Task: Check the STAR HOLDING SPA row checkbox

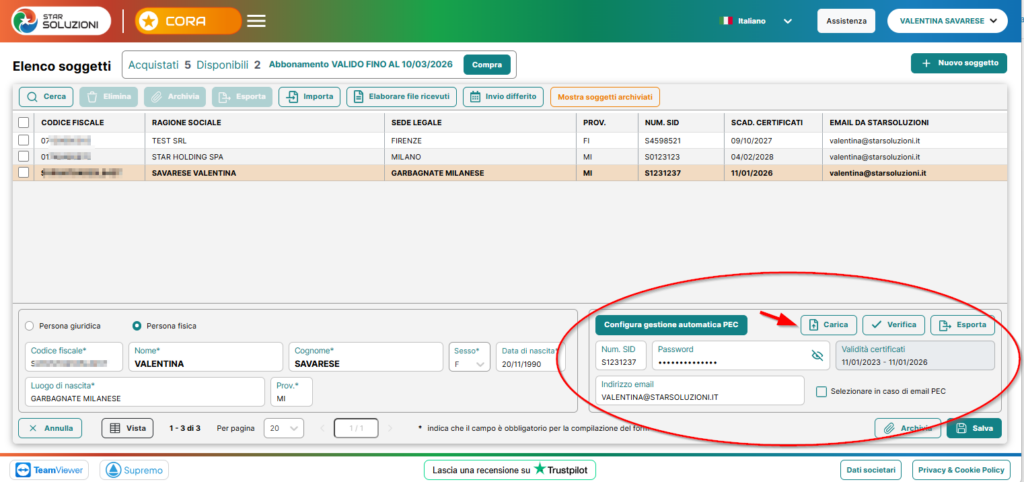Action: pos(24,157)
